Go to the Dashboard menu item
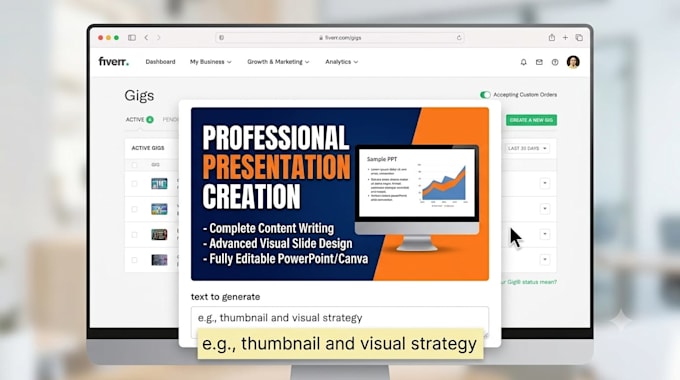The width and height of the screenshot is (680, 380). point(160,62)
